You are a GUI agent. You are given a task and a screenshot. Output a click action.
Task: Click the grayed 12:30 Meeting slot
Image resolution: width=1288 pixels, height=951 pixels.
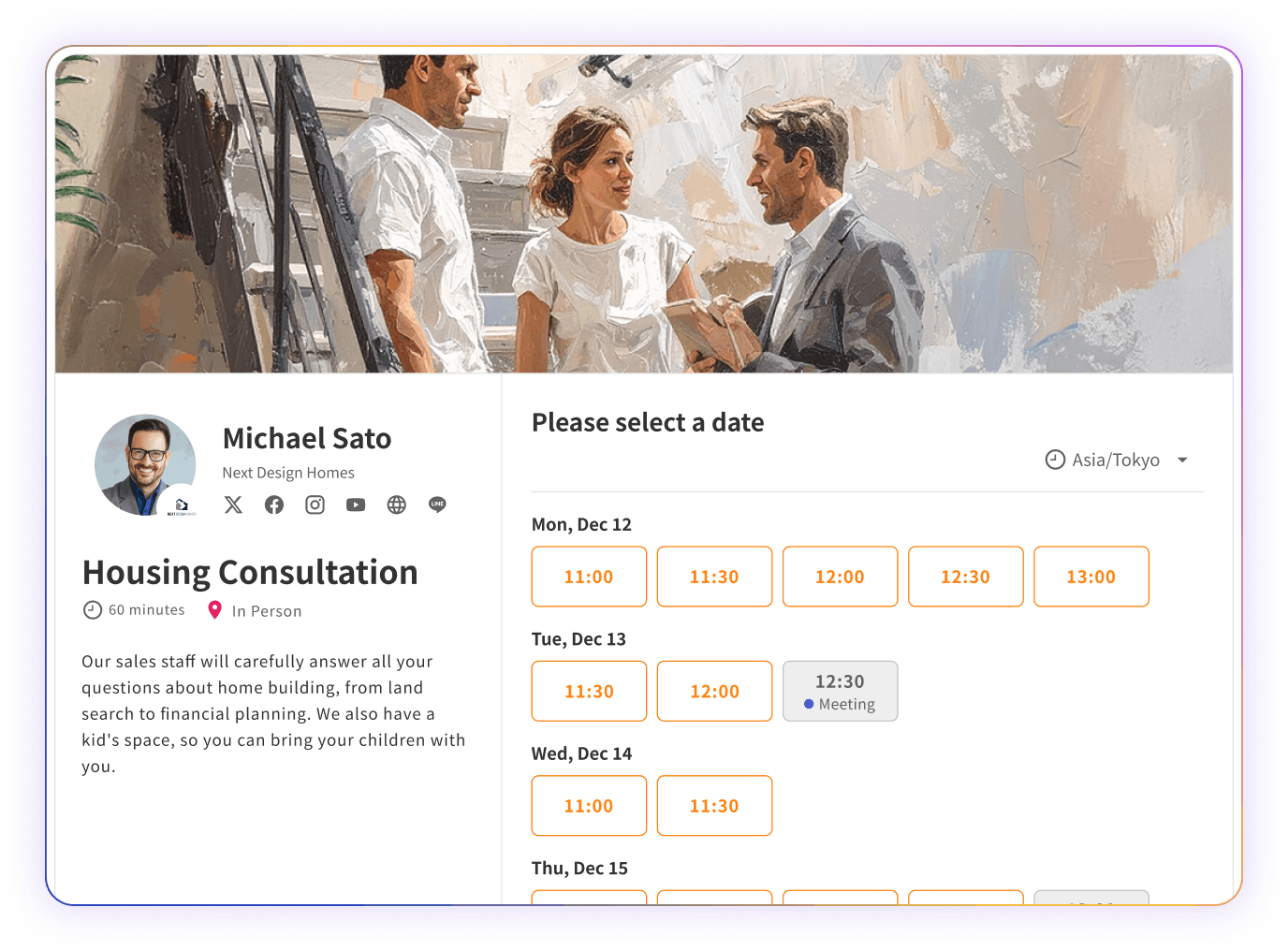[x=840, y=691]
